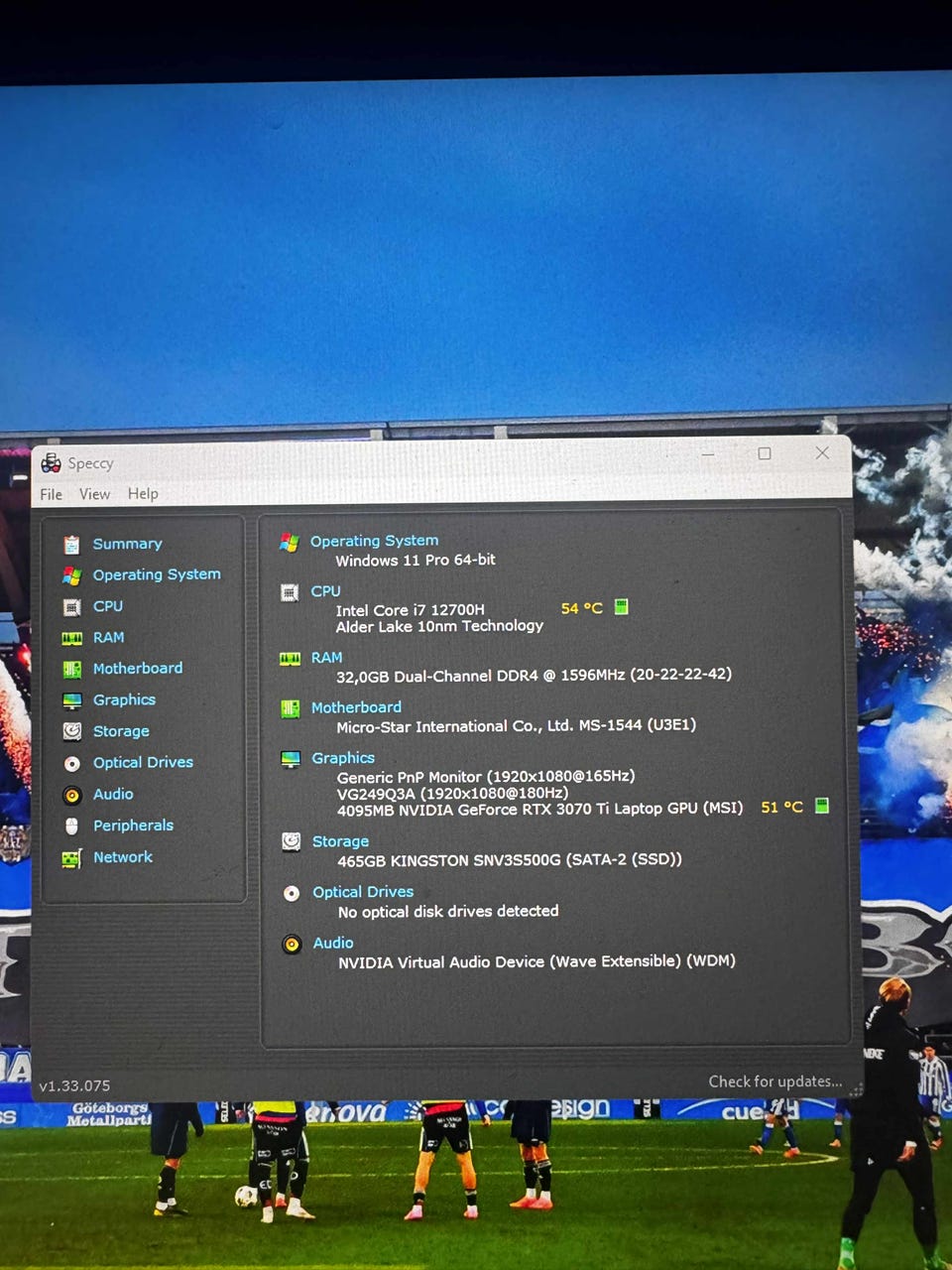Select Audio in the sidebar
This screenshot has height=1270, width=952.
pyautogui.click(x=113, y=795)
